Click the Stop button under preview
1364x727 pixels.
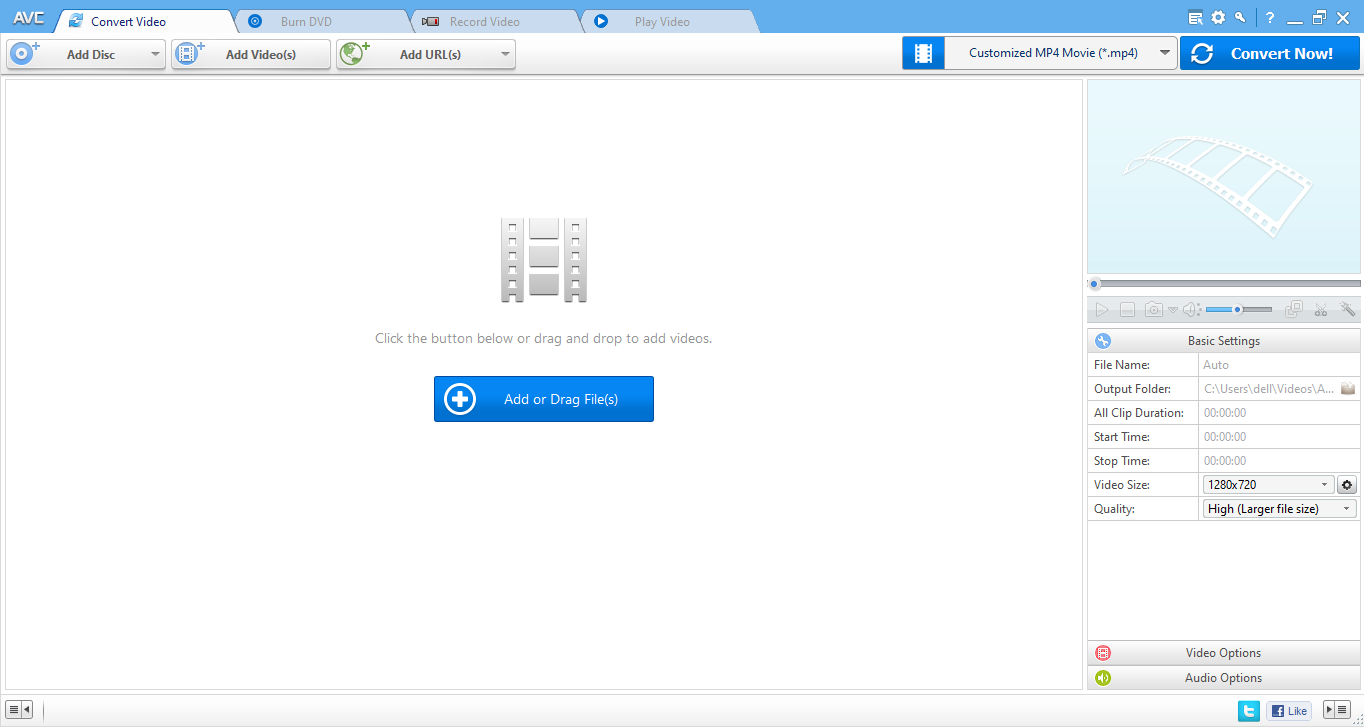click(x=1127, y=310)
